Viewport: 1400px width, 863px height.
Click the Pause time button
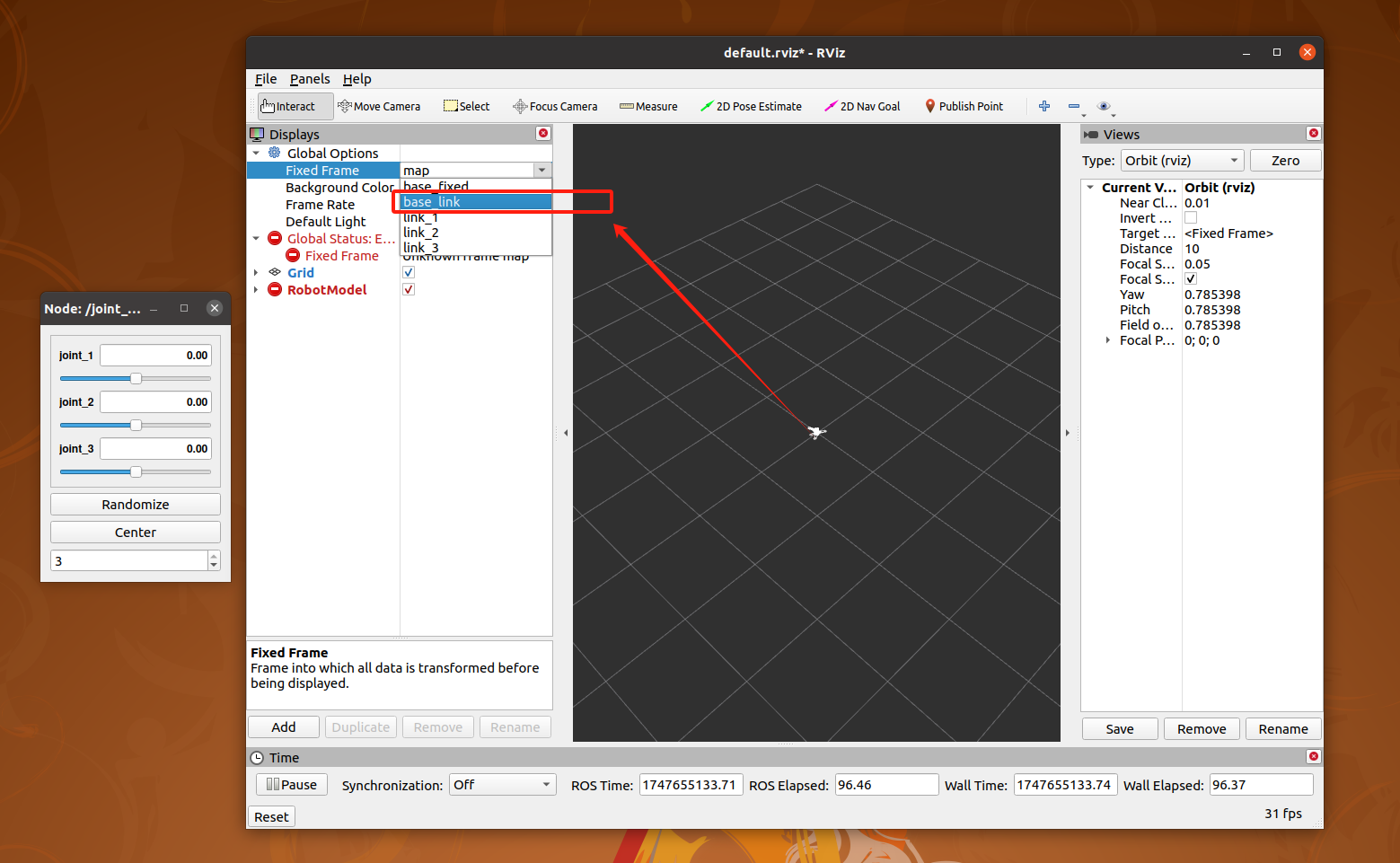click(x=292, y=785)
